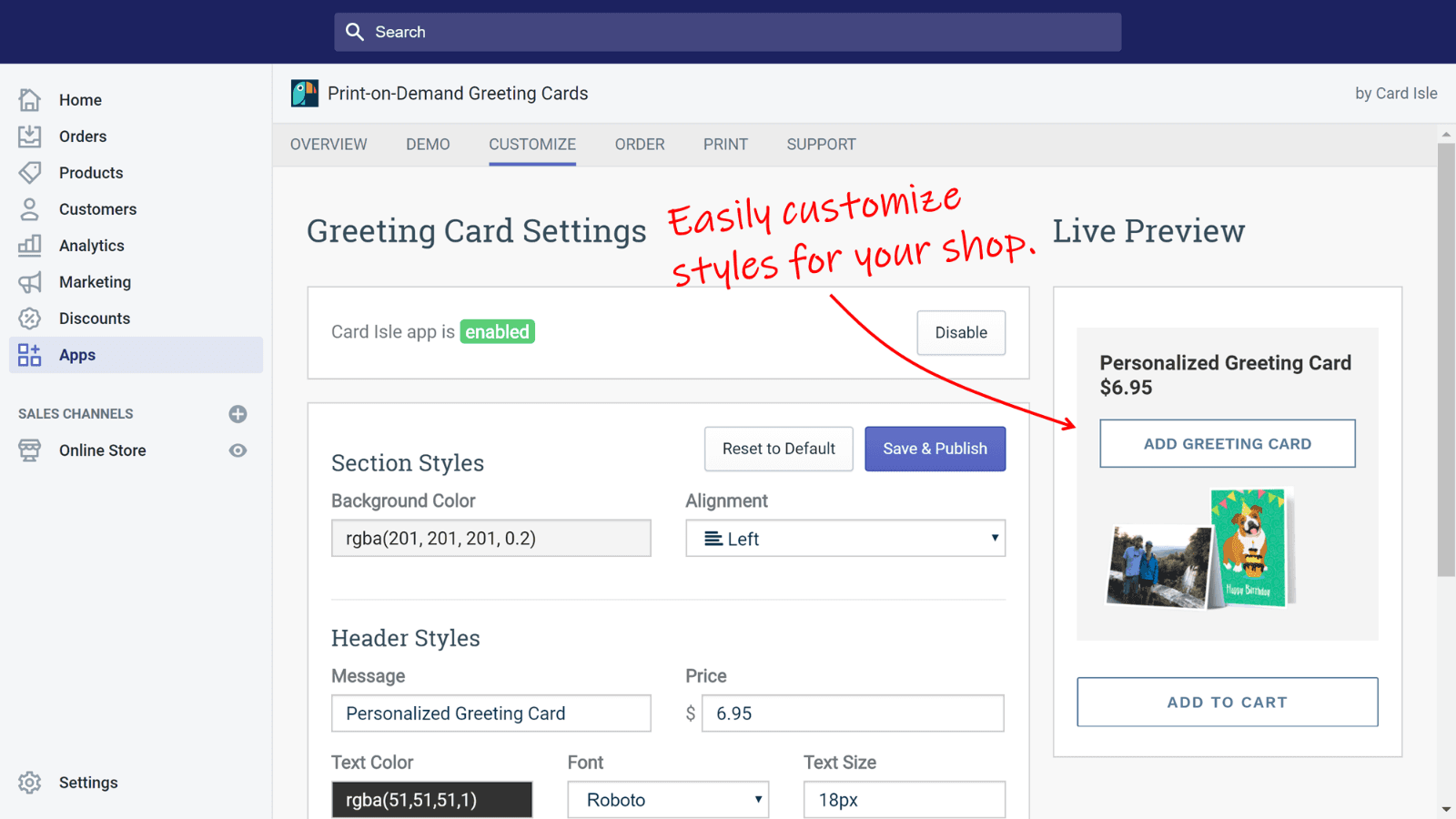Select the Customers icon
This screenshot has width=1456, height=819.
(x=28, y=209)
